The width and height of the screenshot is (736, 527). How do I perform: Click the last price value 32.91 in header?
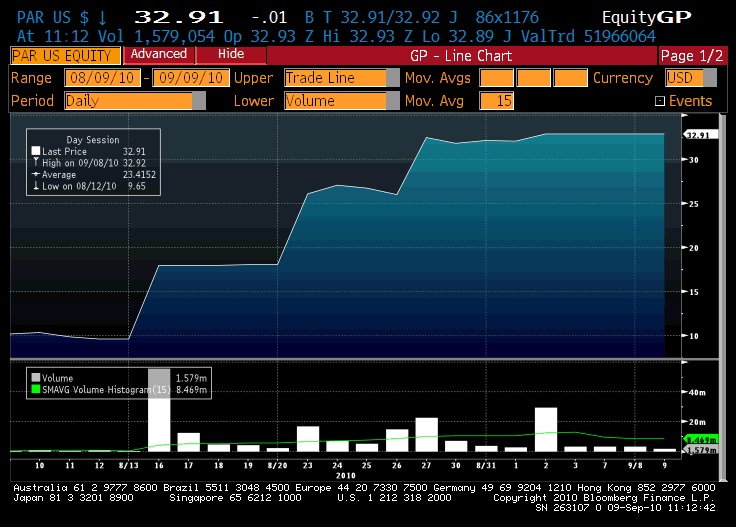178,17
